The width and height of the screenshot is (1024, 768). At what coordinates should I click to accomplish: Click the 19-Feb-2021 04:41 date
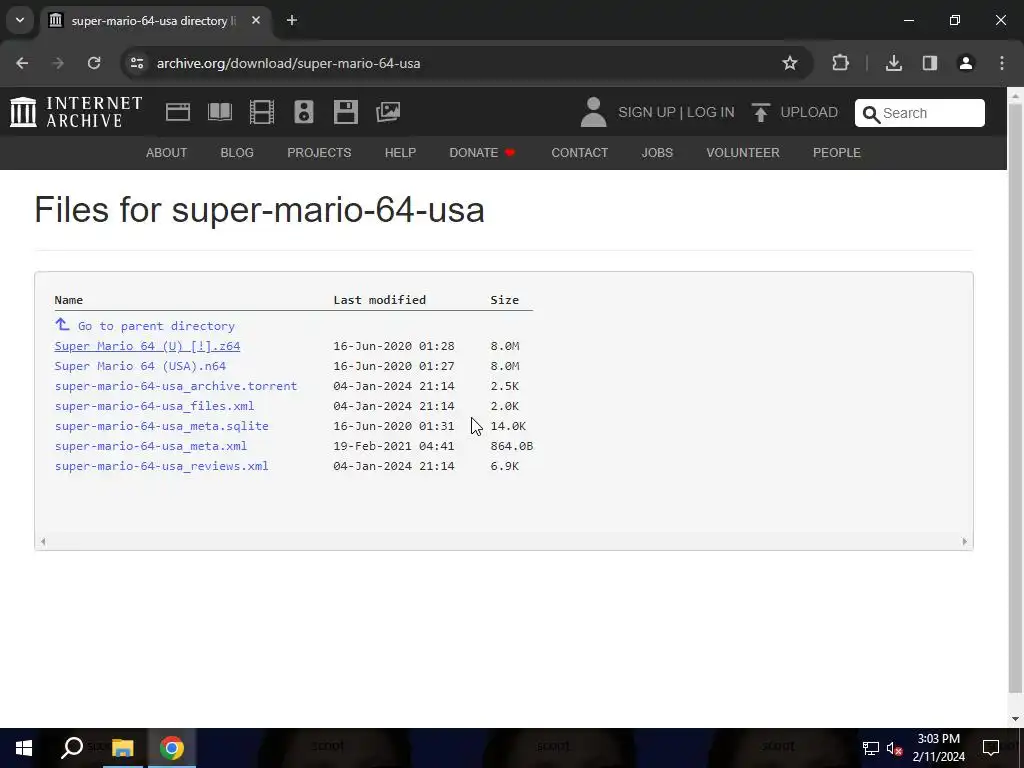pos(394,446)
